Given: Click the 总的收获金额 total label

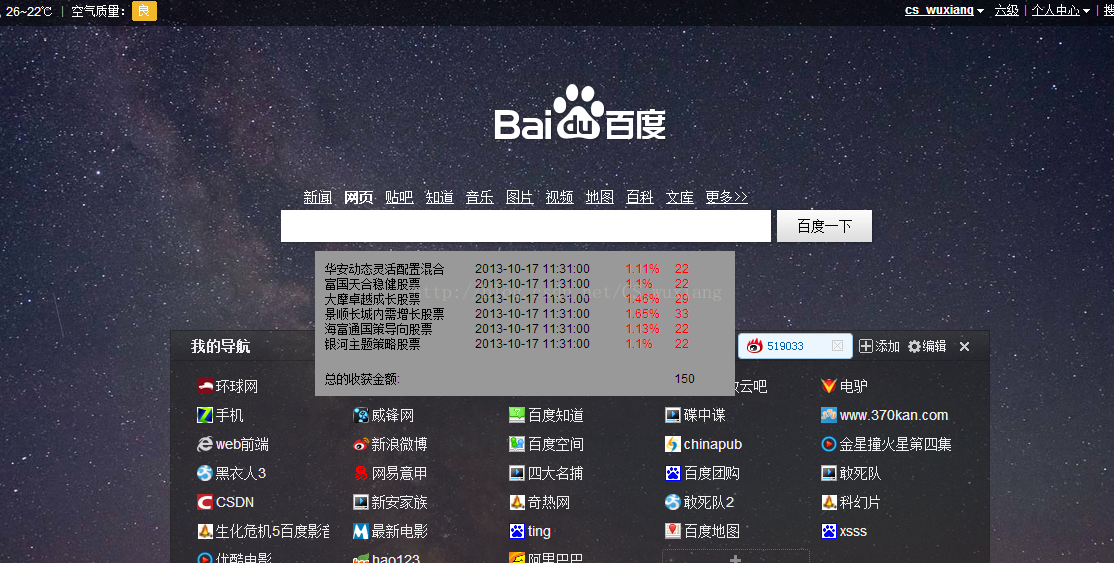Looking at the screenshot, I should point(362,379).
